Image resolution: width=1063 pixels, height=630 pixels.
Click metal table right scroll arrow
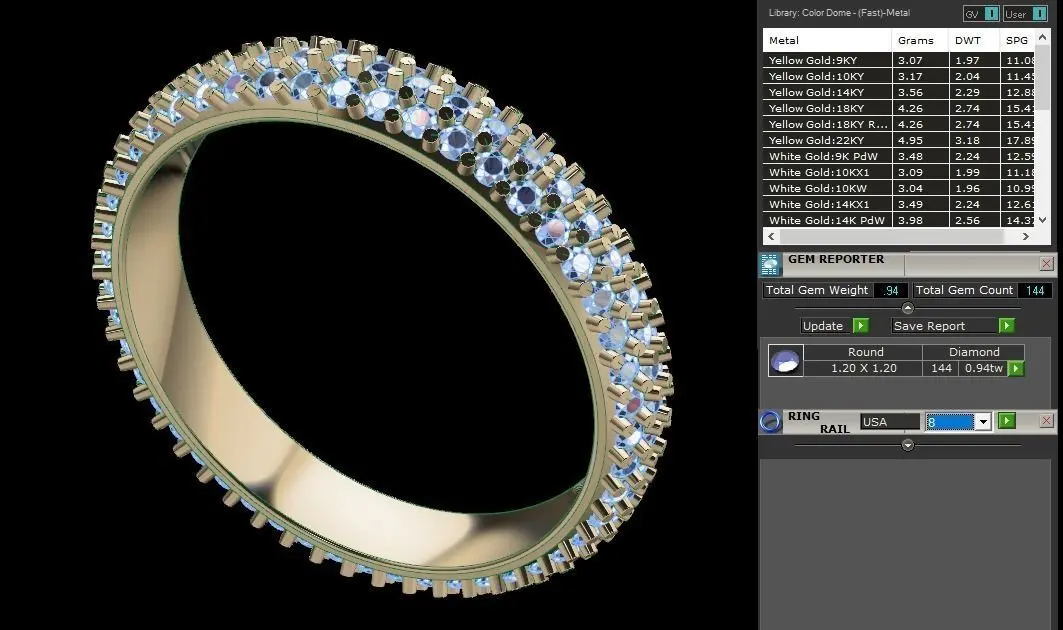point(1026,237)
